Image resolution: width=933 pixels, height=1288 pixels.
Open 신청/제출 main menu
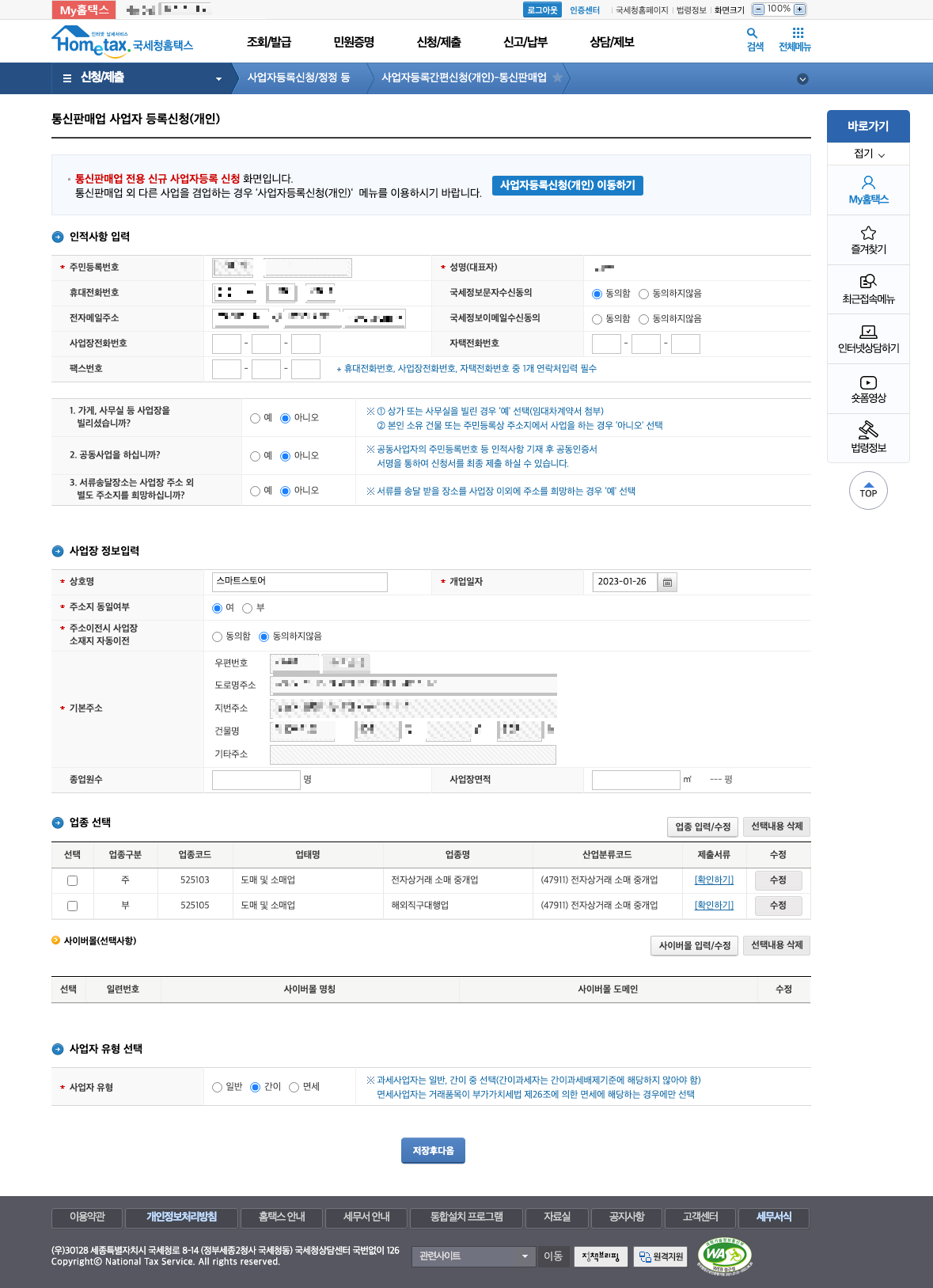[x=439, y=42]
